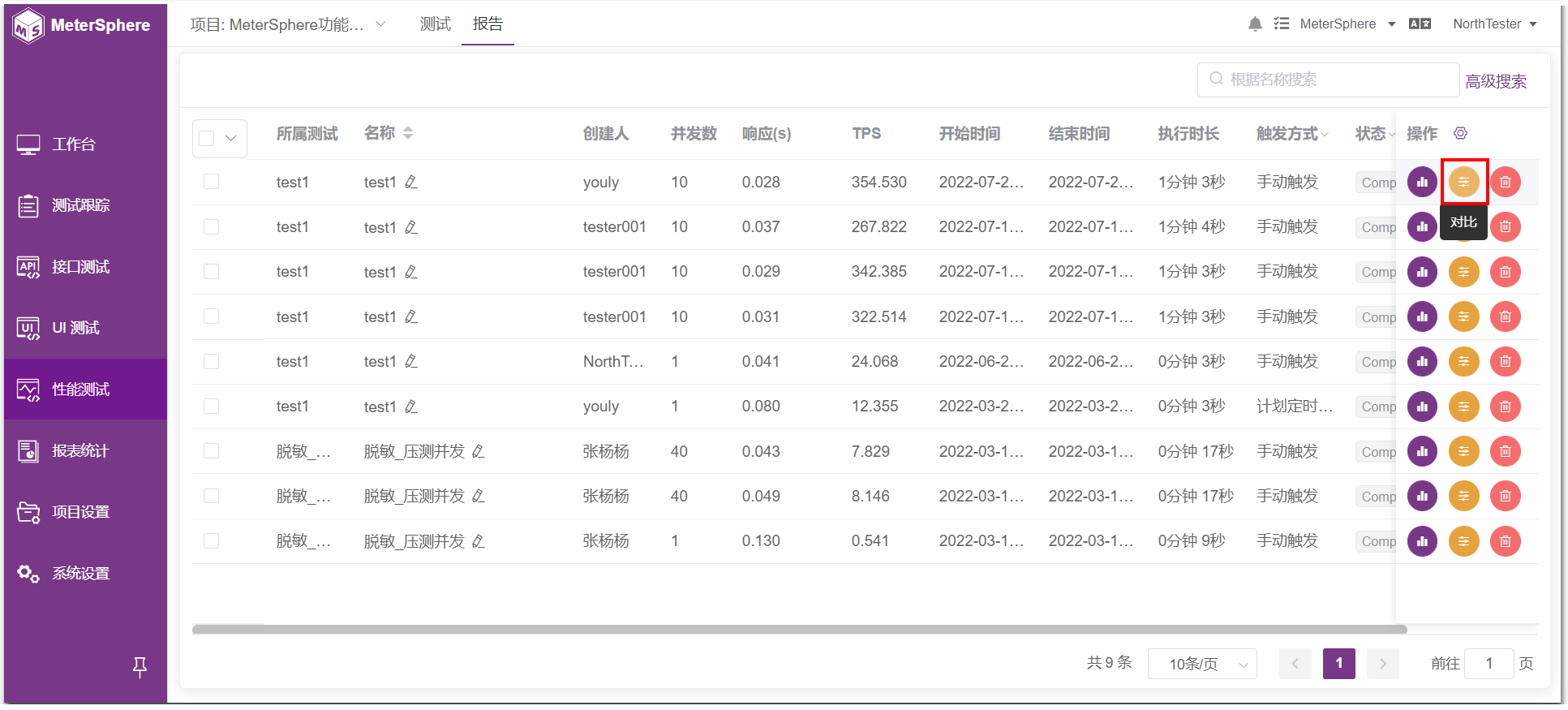View report chart for TPS 7.829 row
The image size is (1568, 710).
(1422, 451)
